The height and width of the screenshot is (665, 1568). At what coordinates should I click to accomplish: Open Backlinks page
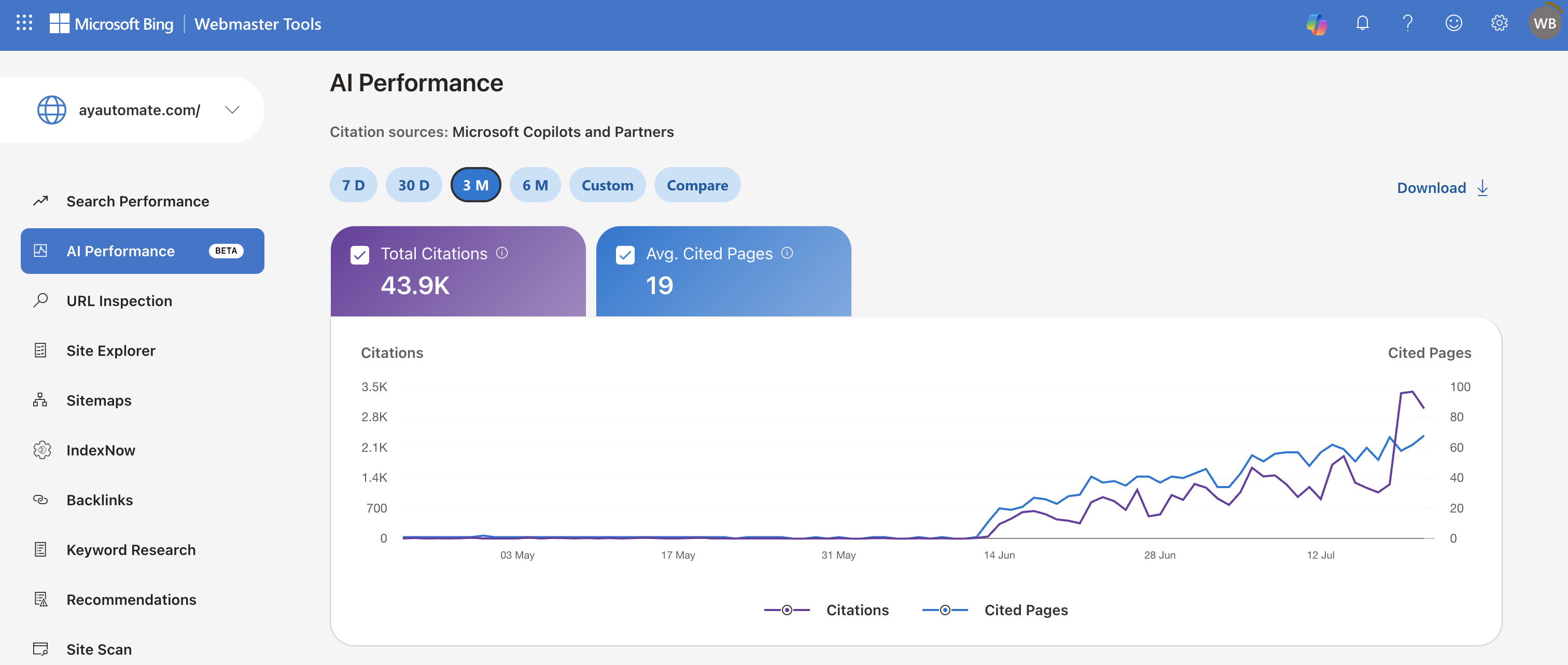(x=143, y=500)
